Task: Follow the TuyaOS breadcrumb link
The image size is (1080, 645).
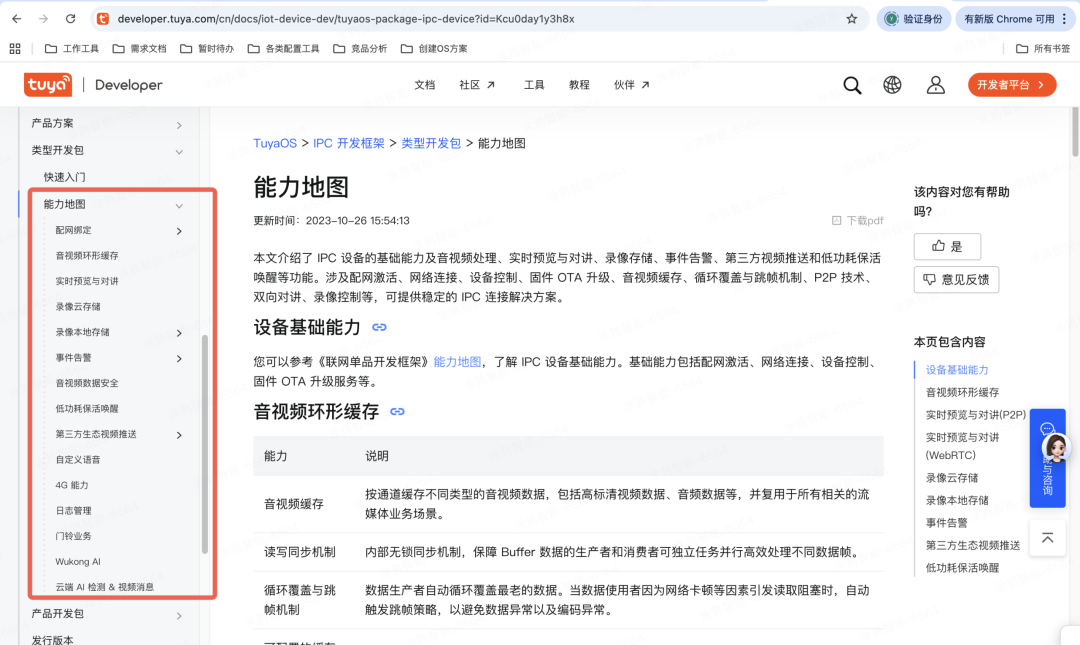Action: tap(274, 143)
